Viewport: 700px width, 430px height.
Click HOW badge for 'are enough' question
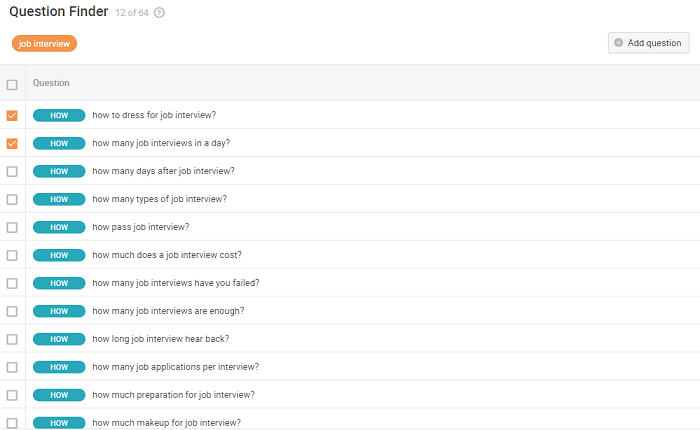[x=59, y=311]
